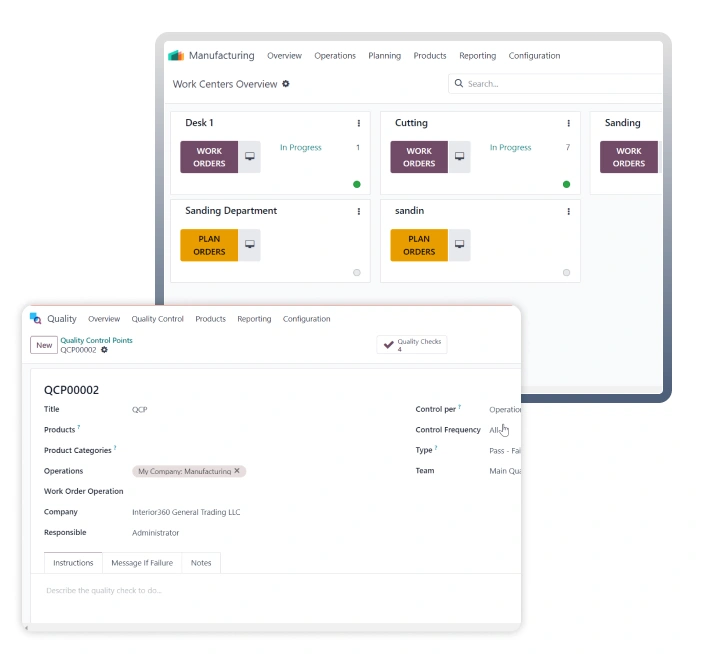Open In Progress link on Cutting
Viewport: 702px width, 654px height.
(x=510, y=147)
